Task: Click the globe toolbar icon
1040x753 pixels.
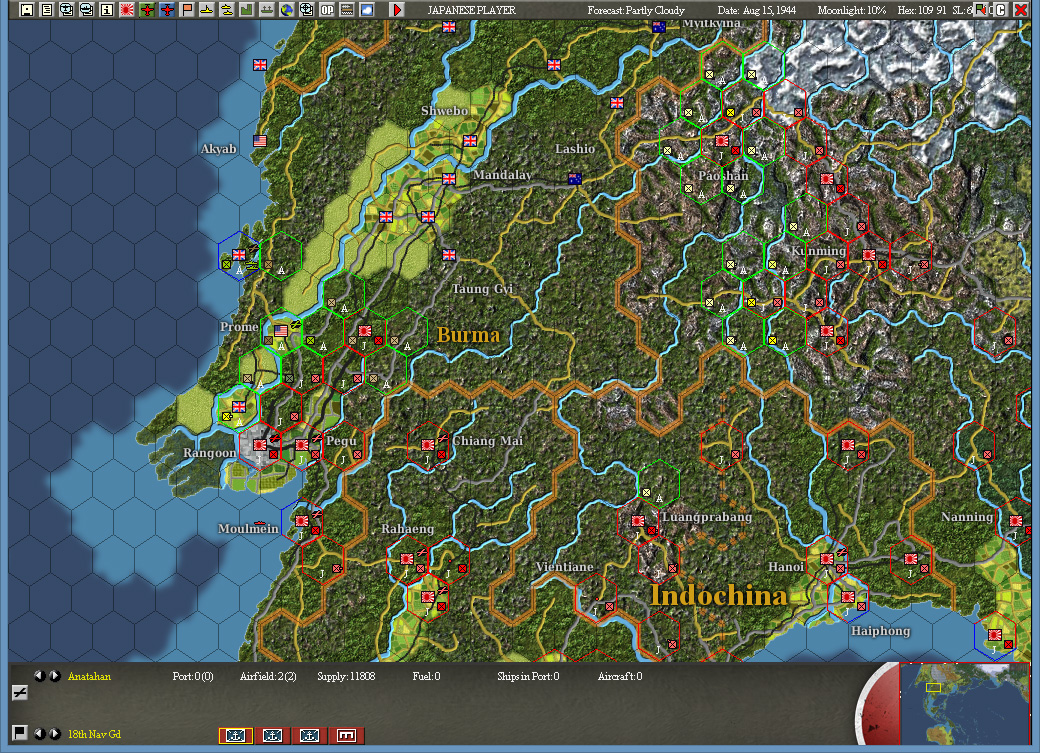Action: point(287,10)
